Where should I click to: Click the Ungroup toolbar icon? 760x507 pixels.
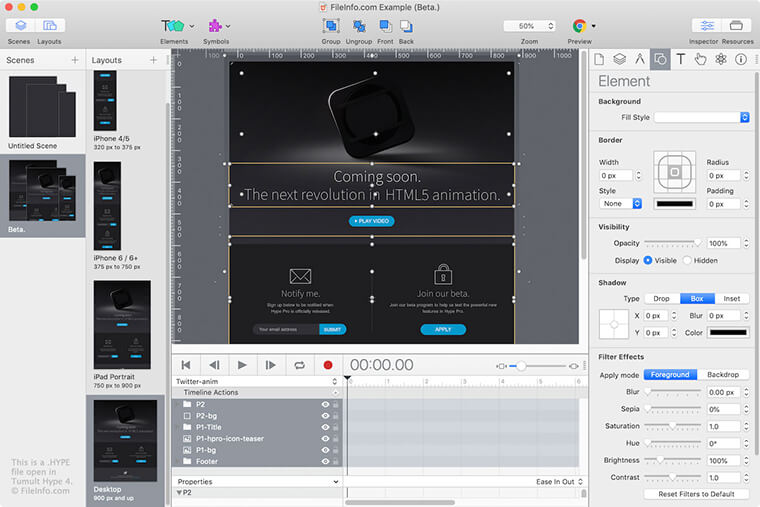tap(359, 26)
